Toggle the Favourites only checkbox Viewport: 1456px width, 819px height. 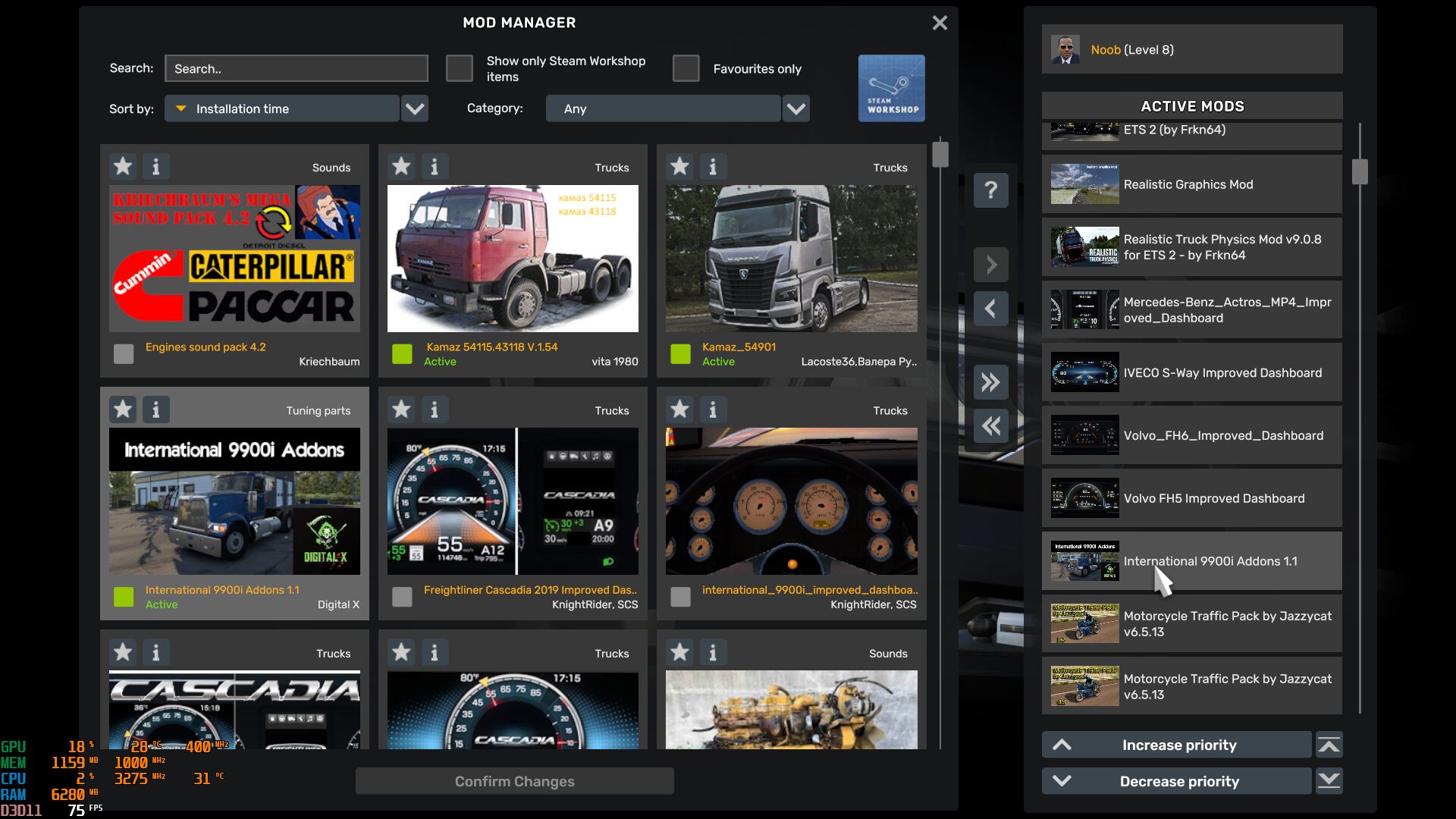[x=686, y=68]
